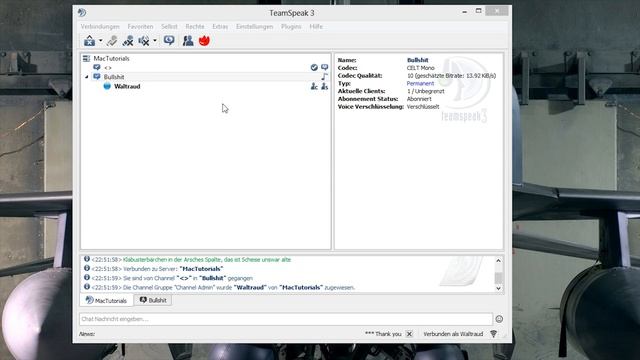640x360 pixels.
Task: Click the Abonniert status value
Action: point(419,99)
